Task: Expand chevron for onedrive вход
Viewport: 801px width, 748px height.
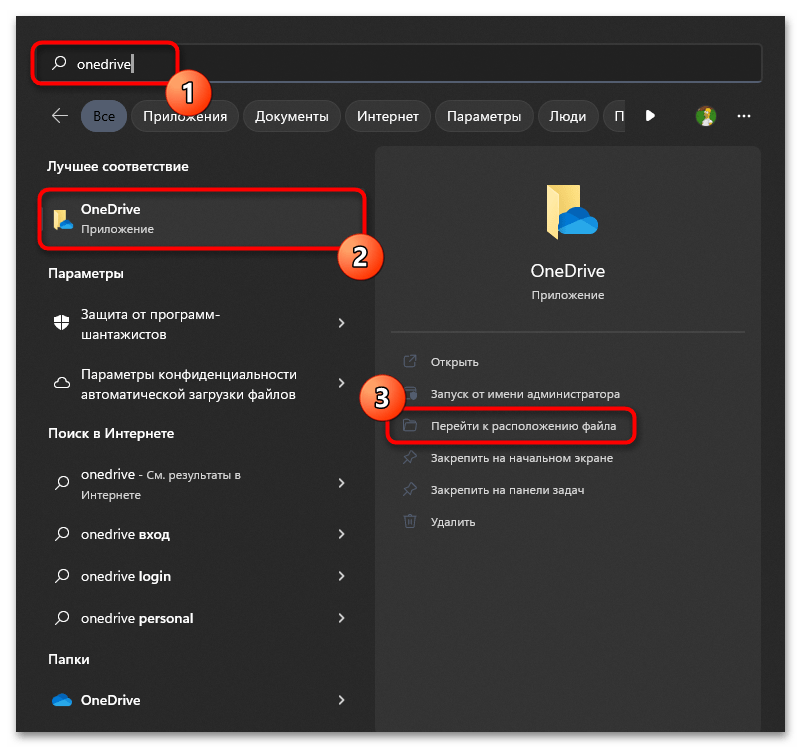Action: [x=341, y=534]
